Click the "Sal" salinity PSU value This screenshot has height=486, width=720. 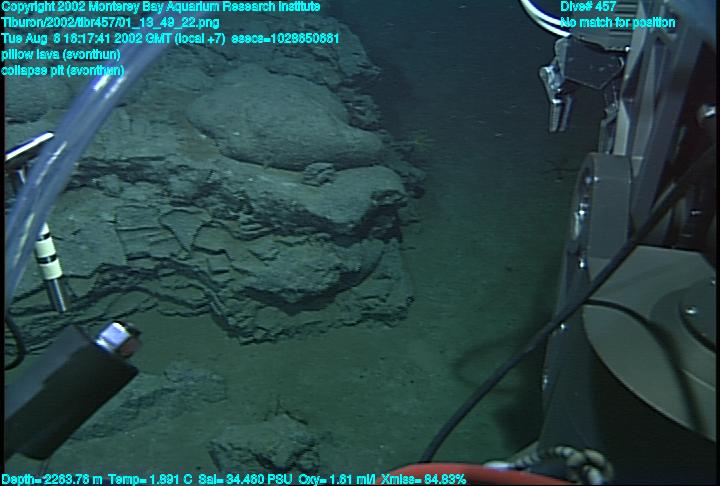pyautogui.click(x=245, y=480)
